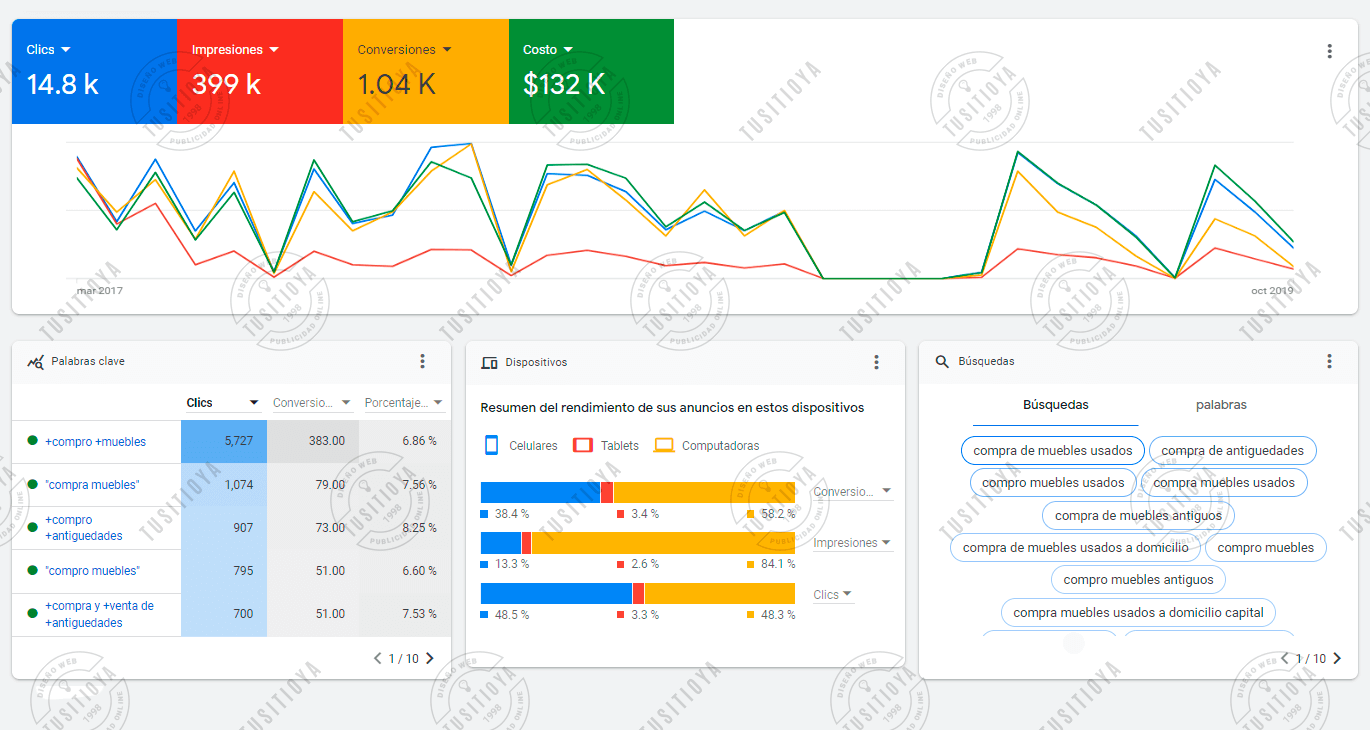Viewport: 1370px width, 730px height.
Task: Open the "compra muebles" keyword link
Action: coord(92,485)
